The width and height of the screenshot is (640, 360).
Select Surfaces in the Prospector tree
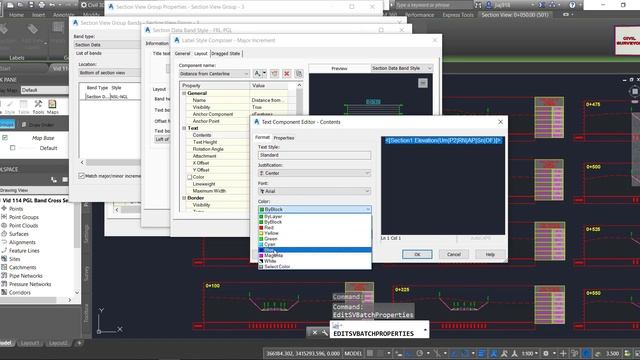pos(19,234)
